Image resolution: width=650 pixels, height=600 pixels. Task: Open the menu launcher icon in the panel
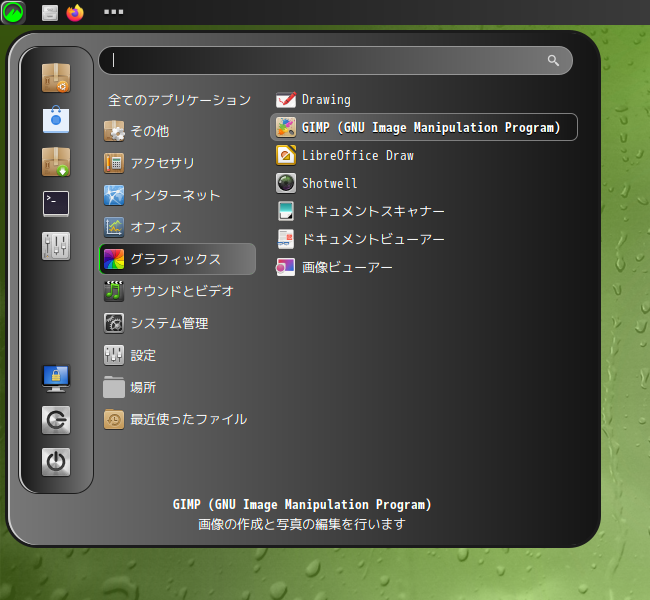13,12
